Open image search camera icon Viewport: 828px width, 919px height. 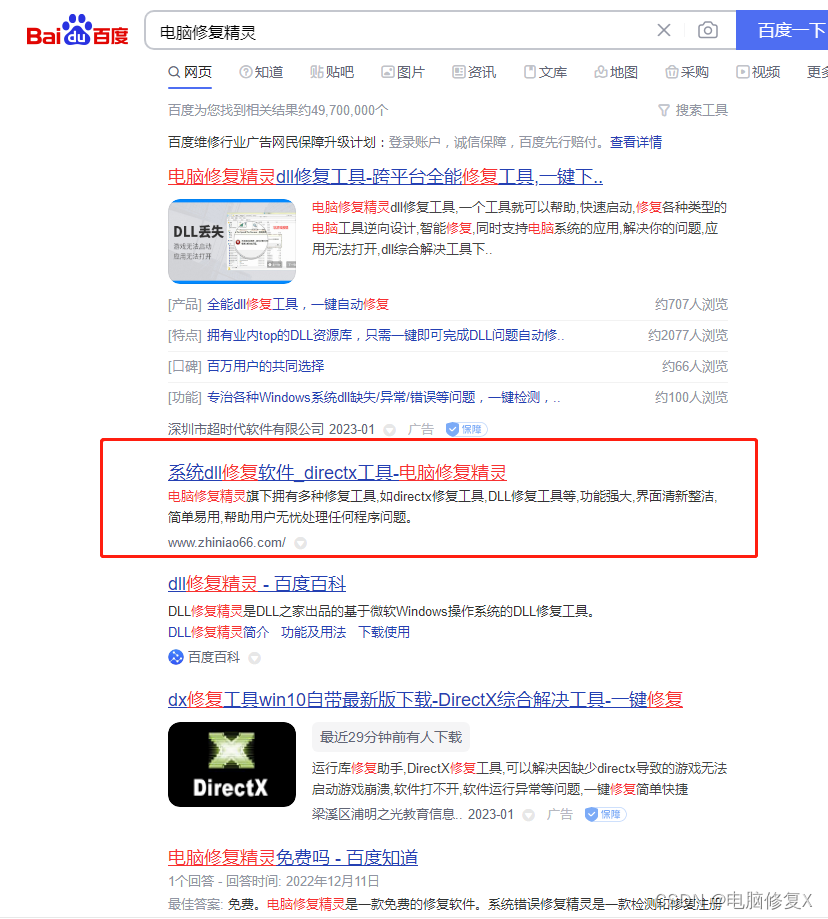click(x=707, y=30)
